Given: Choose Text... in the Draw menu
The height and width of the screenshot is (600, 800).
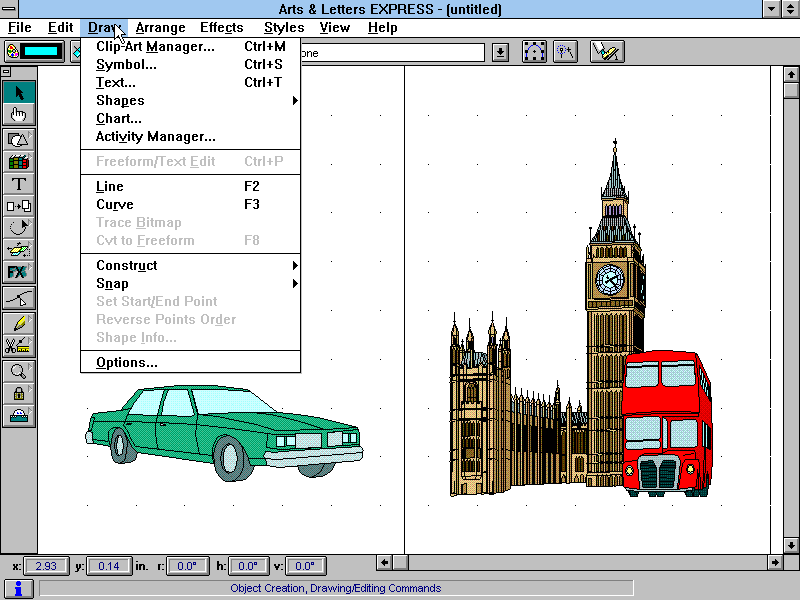Looking at the screenshot, I should (x=190, y=82).
